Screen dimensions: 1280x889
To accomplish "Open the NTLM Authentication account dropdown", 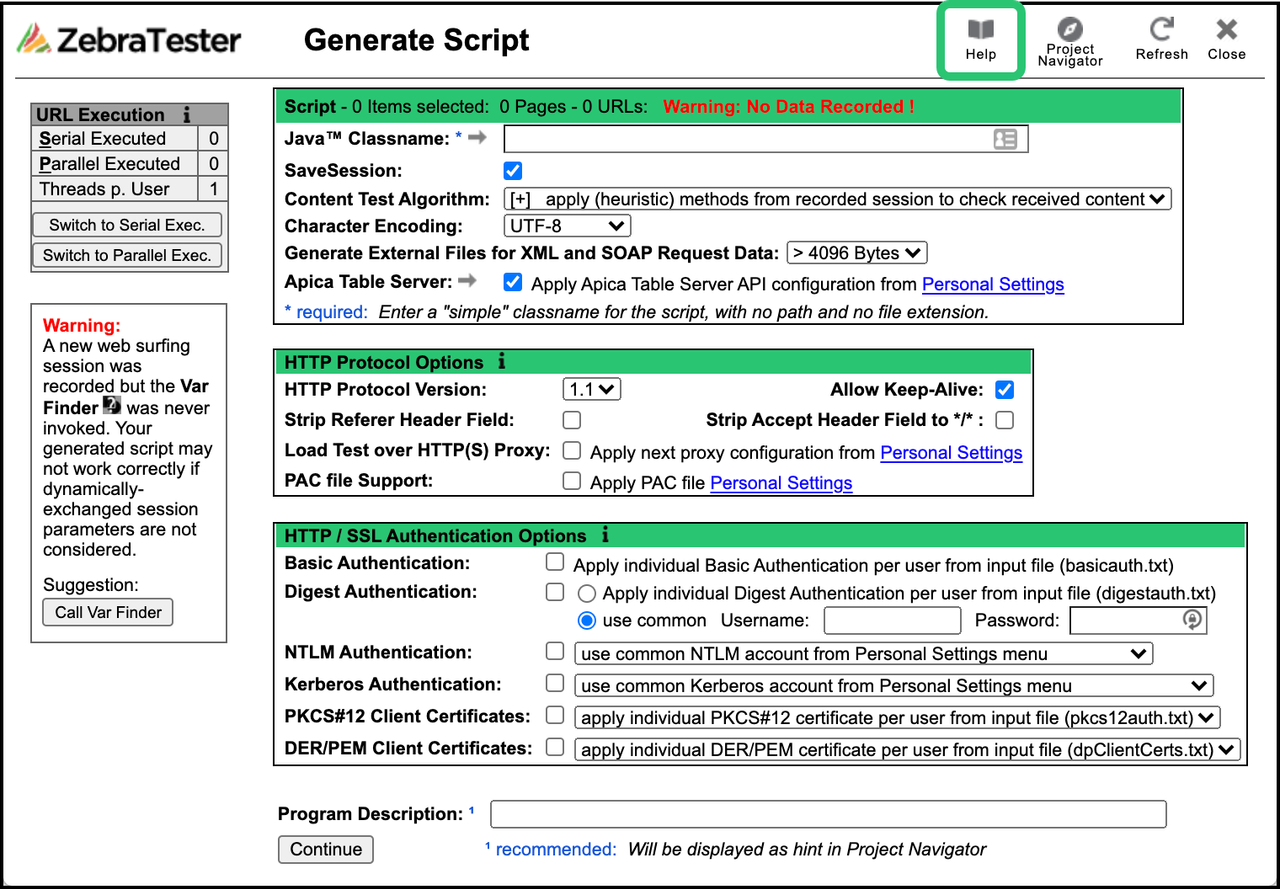I will click(863, 654).
